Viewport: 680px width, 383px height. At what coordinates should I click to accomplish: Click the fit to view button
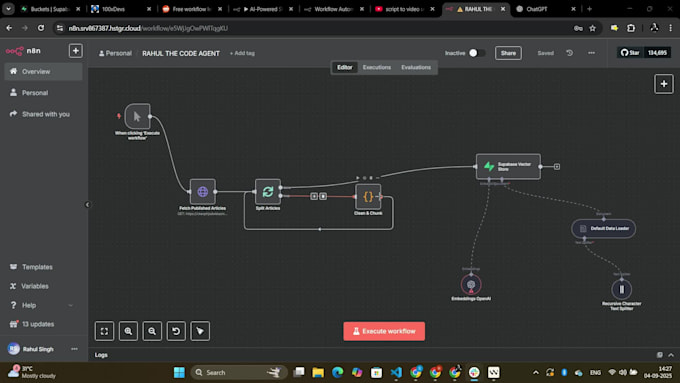pyautogui.click(x=104, y=331)
